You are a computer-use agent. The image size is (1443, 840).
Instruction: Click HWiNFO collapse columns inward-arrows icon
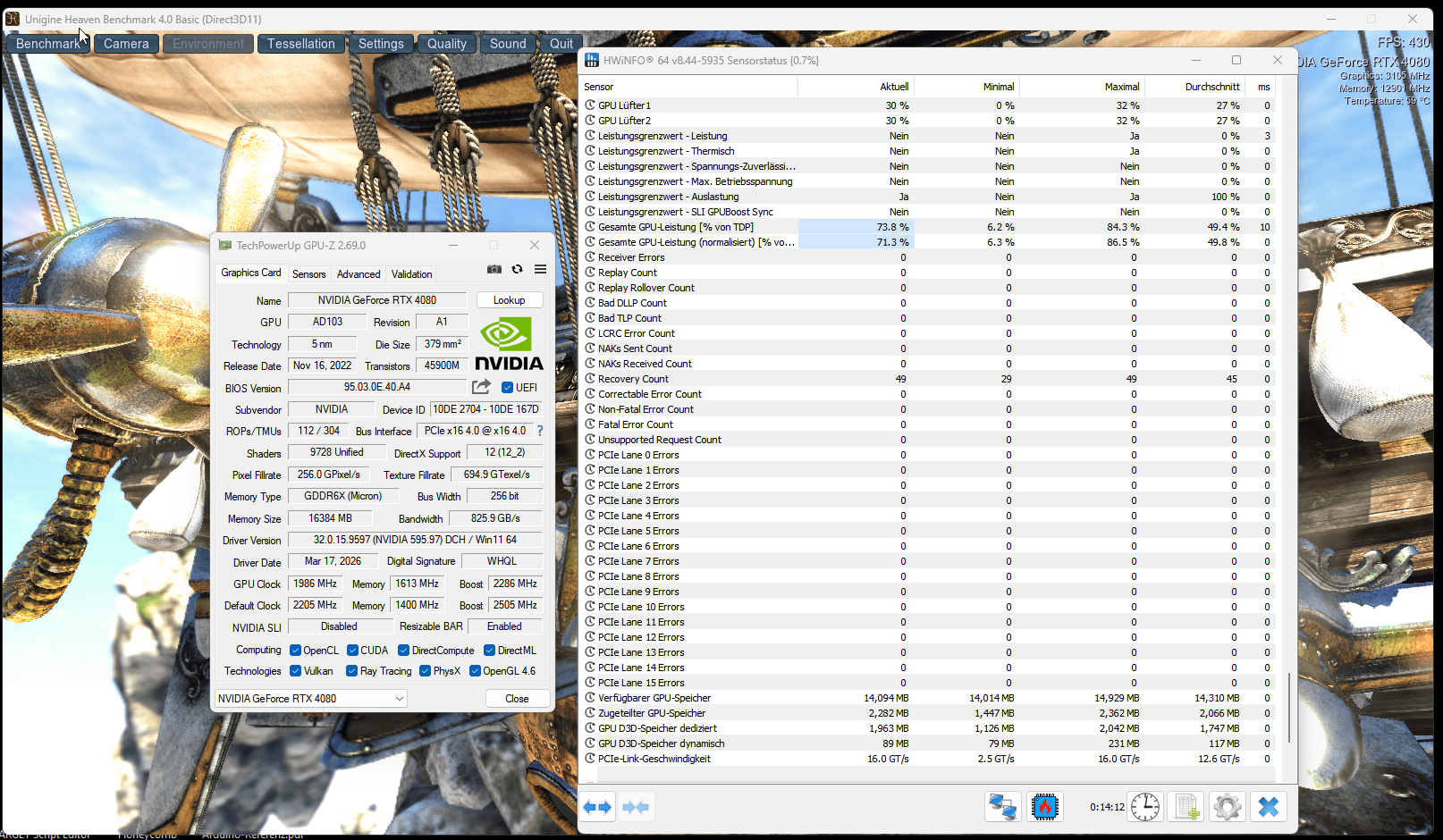pyautogui.click(x=636, y=807)
